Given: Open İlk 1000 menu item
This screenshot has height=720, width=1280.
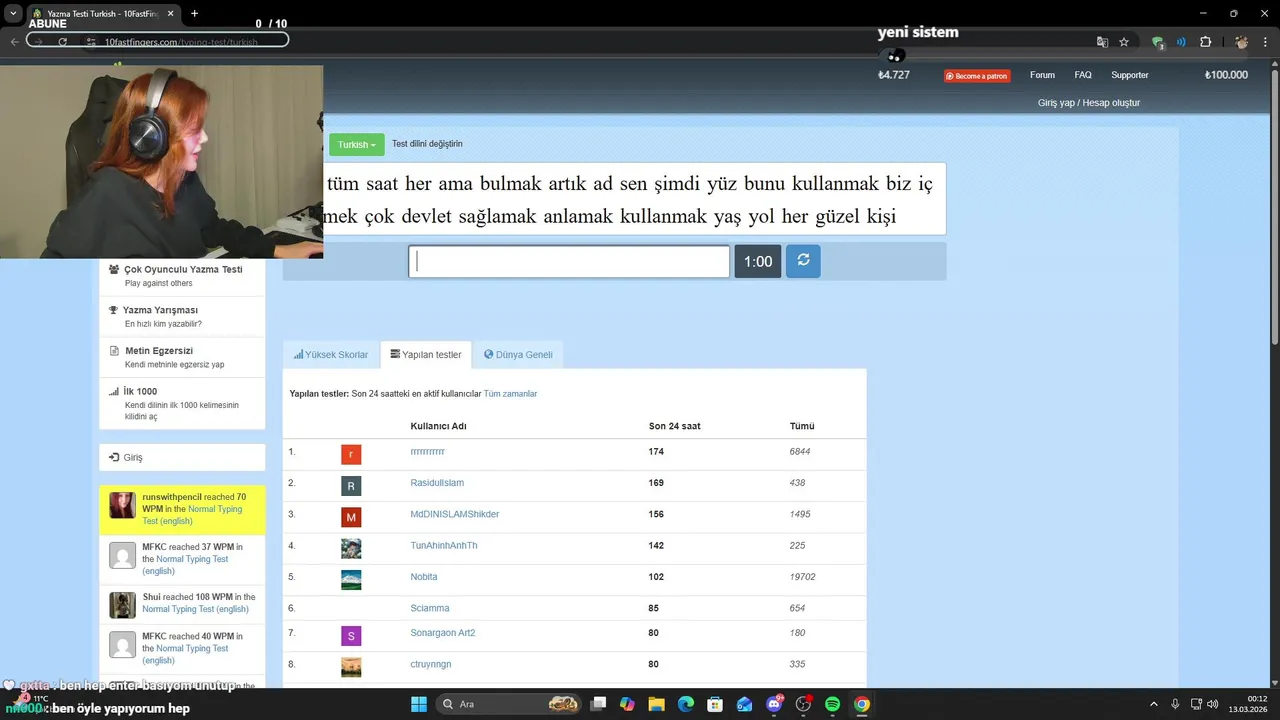Looking at the screenshot, I should 182,403.
